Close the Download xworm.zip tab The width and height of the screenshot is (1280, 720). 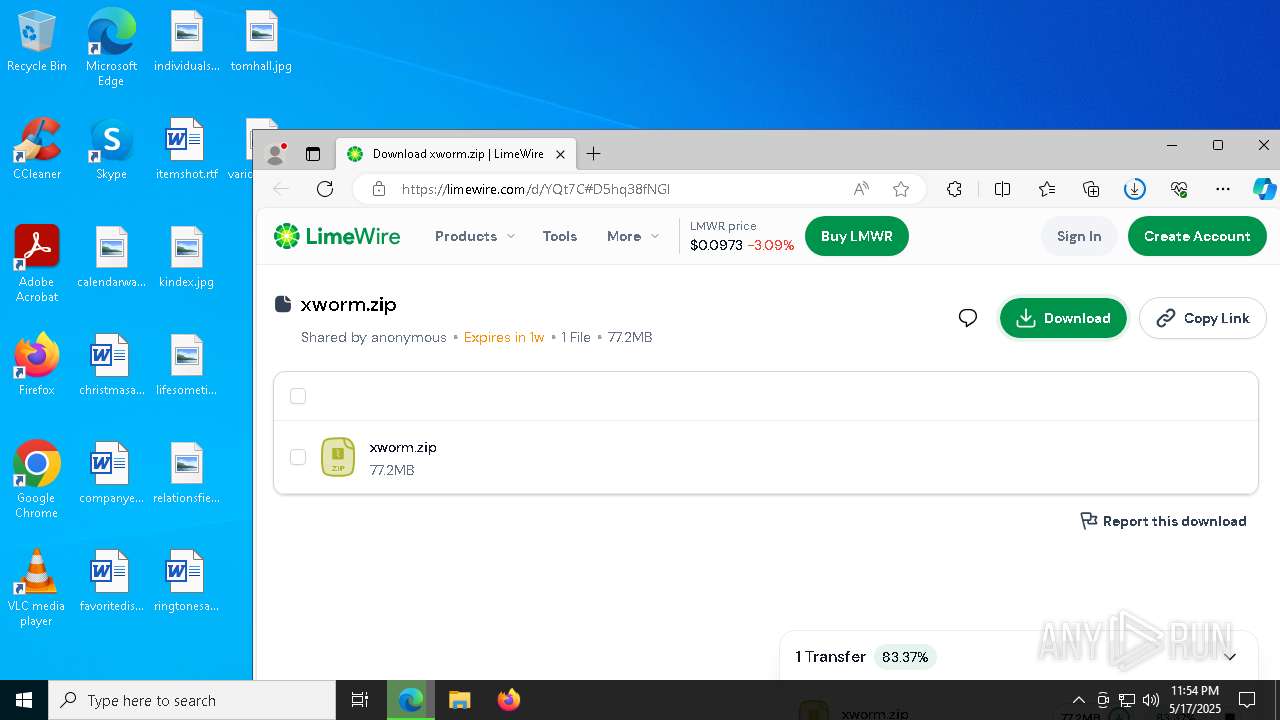pyautogui.click(x=561, y=154)
